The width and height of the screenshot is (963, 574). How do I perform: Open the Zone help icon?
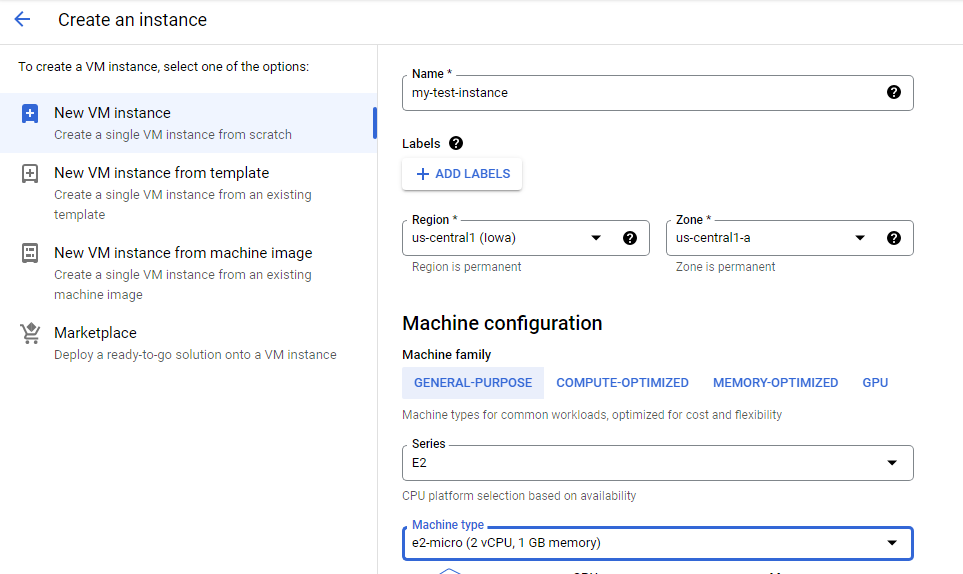(894, 238)
